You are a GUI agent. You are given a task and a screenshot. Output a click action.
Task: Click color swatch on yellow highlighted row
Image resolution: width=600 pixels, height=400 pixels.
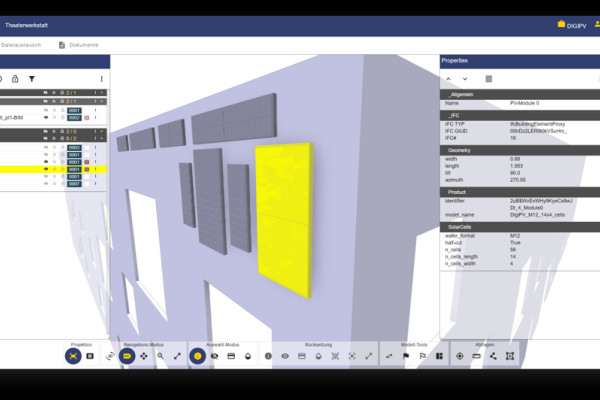[x=87, y=169]
